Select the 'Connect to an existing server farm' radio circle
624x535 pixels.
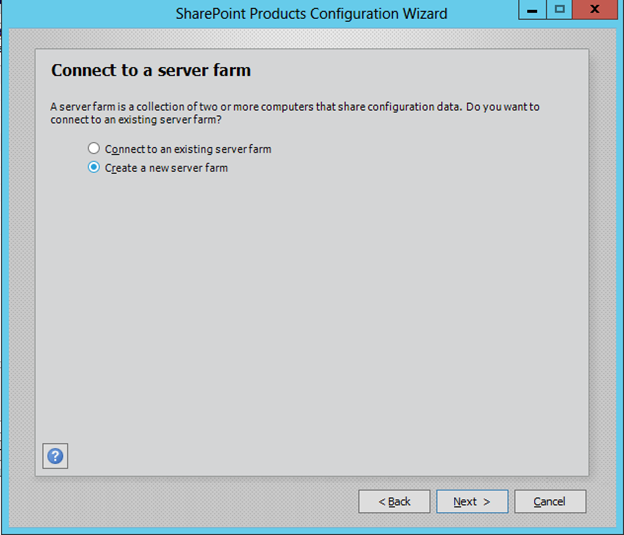point(94,149)
